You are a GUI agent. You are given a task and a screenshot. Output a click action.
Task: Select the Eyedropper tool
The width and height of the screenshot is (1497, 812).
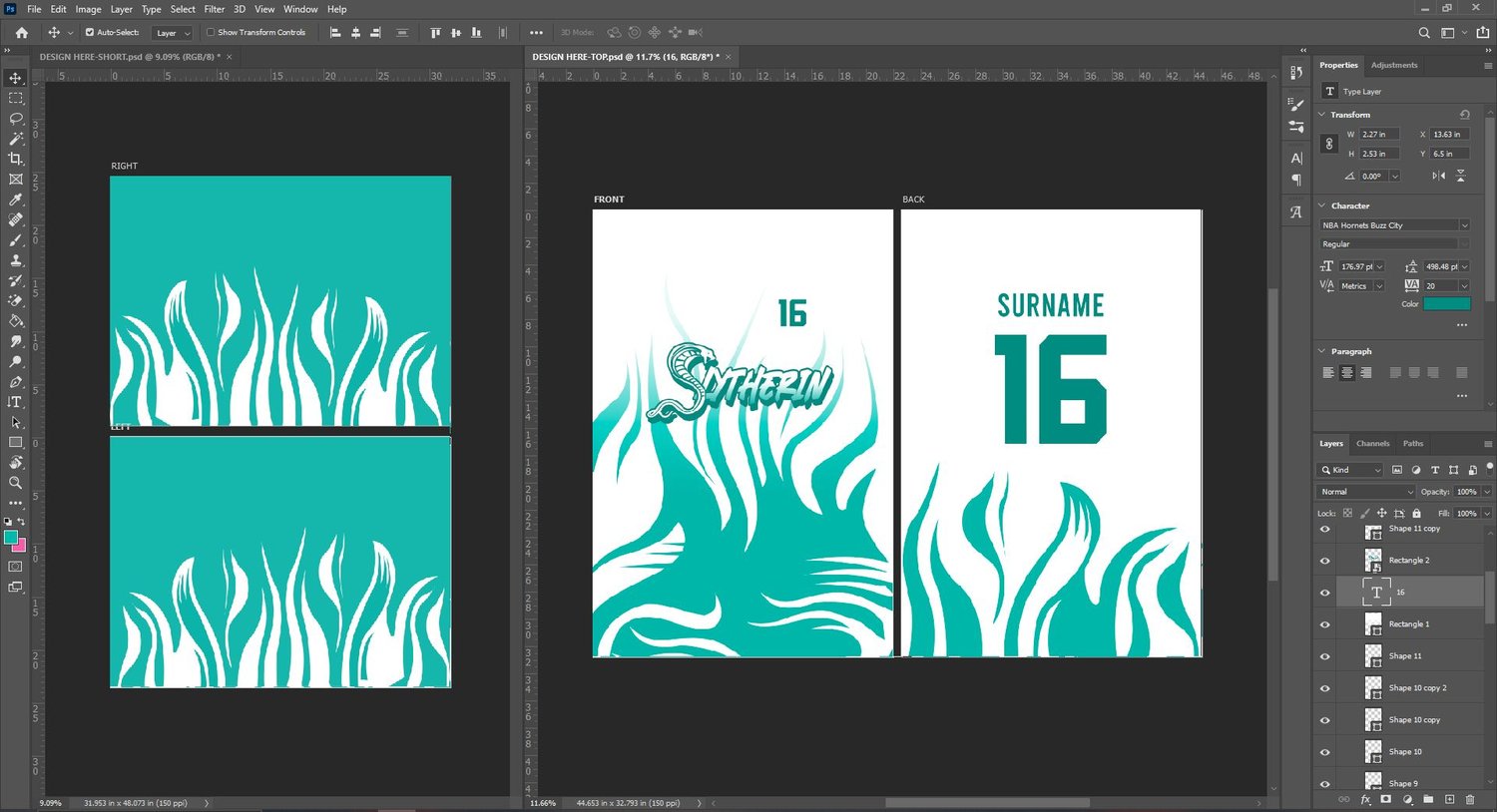click(15, 200)
